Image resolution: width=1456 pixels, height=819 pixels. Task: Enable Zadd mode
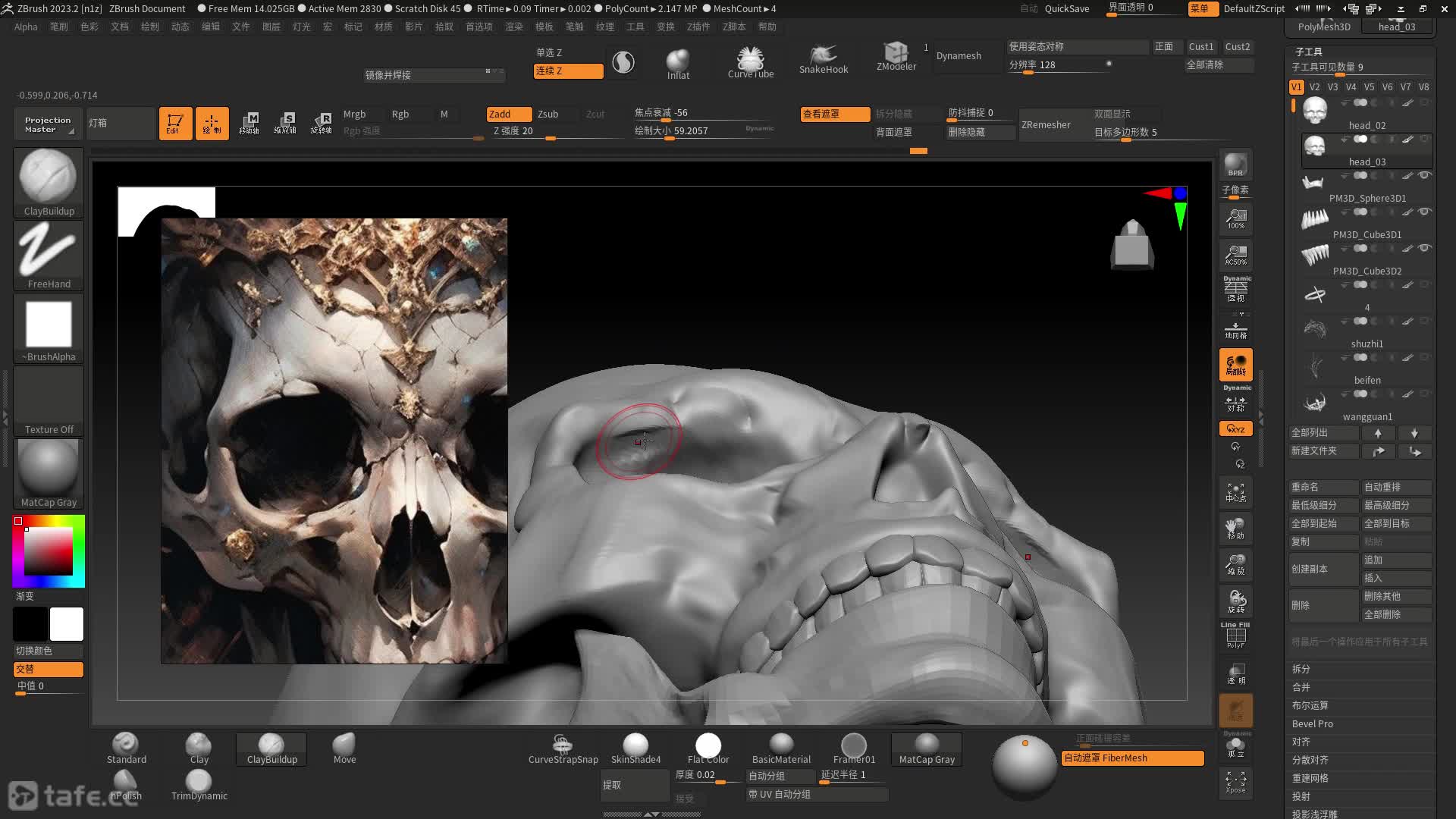click(508, 114)
